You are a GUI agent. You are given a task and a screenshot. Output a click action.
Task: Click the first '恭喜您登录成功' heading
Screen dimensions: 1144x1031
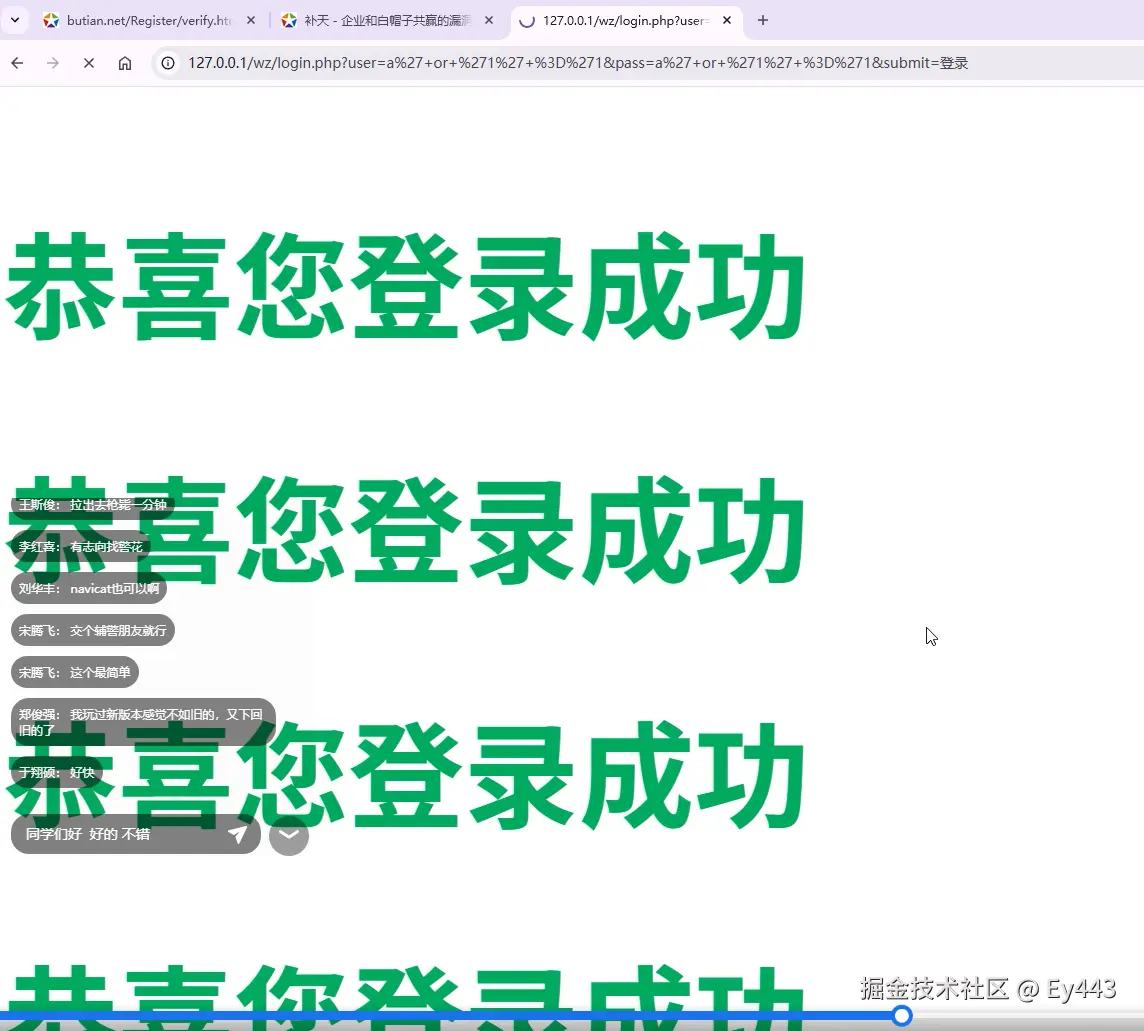point(406,286)
